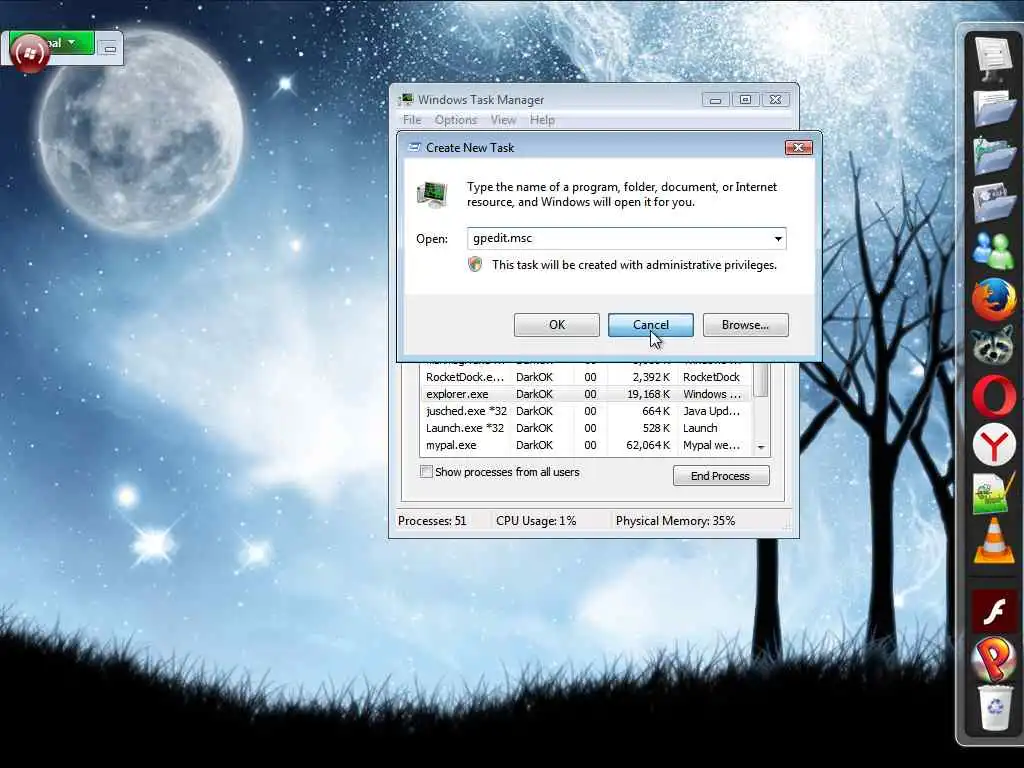
Task: Open the View menu in Task Manager
Action: (504, 120)
